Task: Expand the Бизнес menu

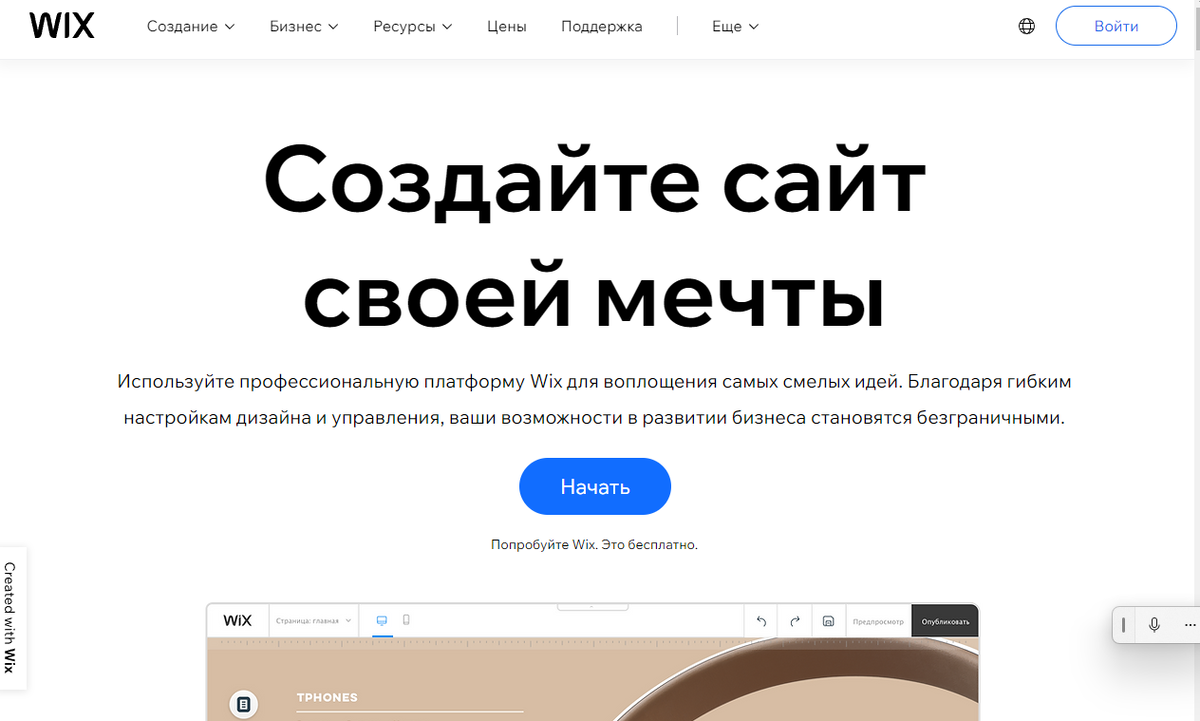Action: (x=304, y=27)
